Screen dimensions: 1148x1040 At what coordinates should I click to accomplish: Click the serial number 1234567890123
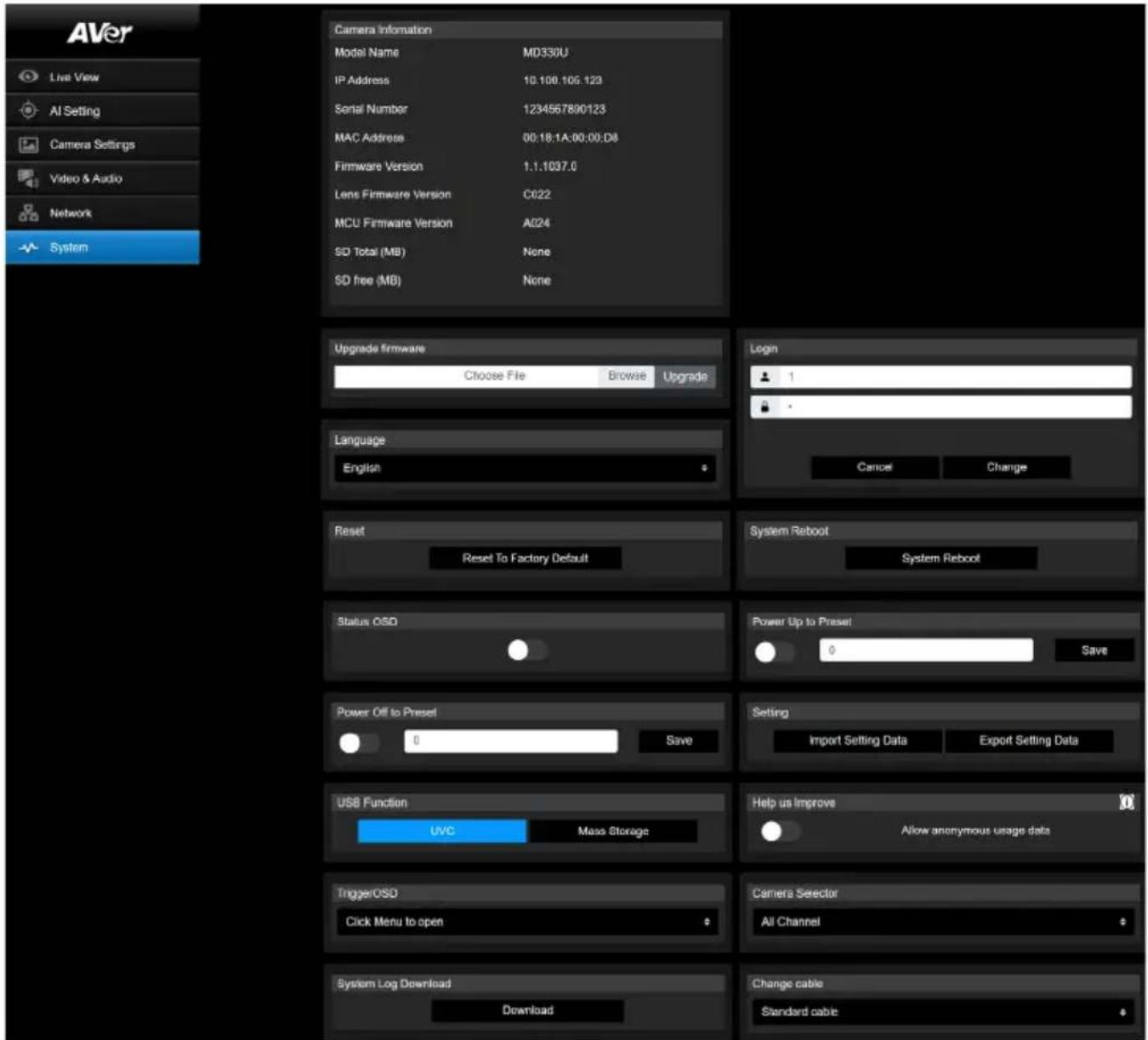(564, 109)
